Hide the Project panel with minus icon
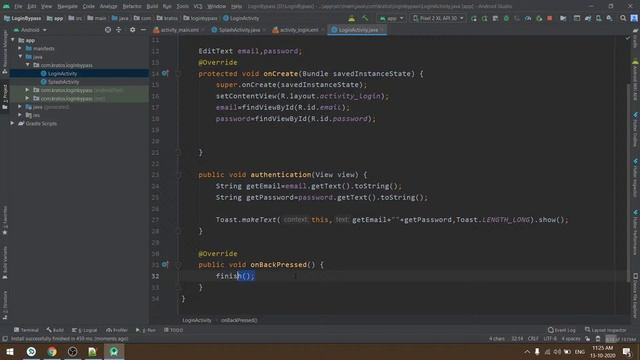Image resolution: width=640 pixels, height=360 pixels. coord(143,30)
